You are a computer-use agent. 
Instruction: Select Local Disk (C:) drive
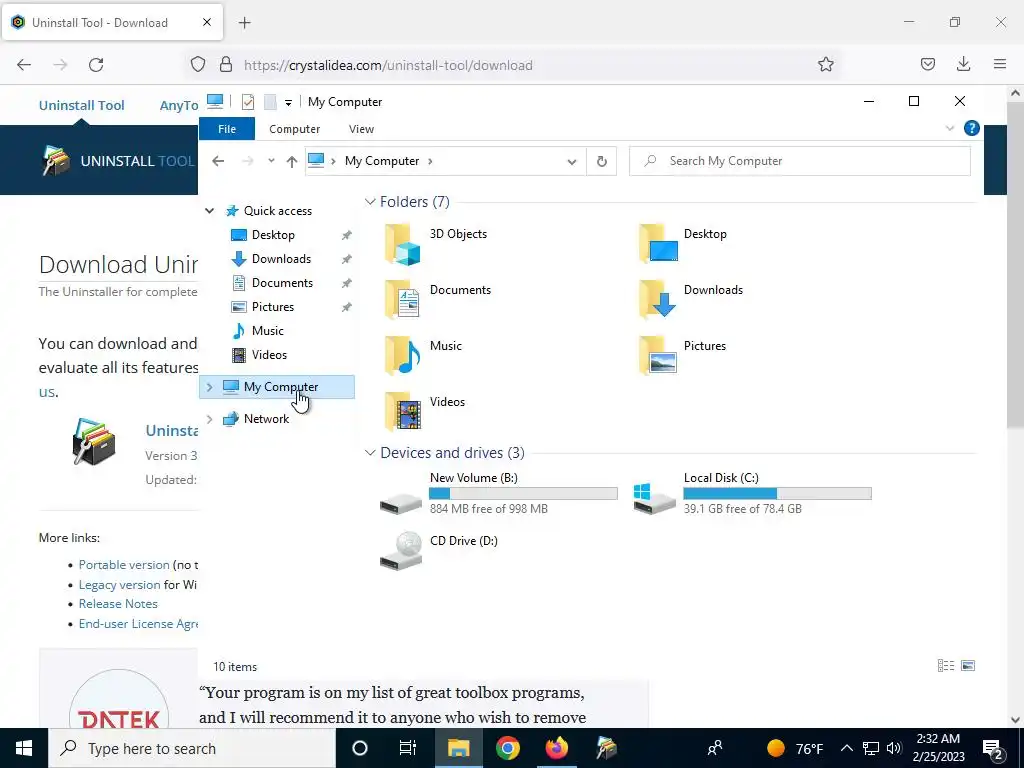(752, 494)
